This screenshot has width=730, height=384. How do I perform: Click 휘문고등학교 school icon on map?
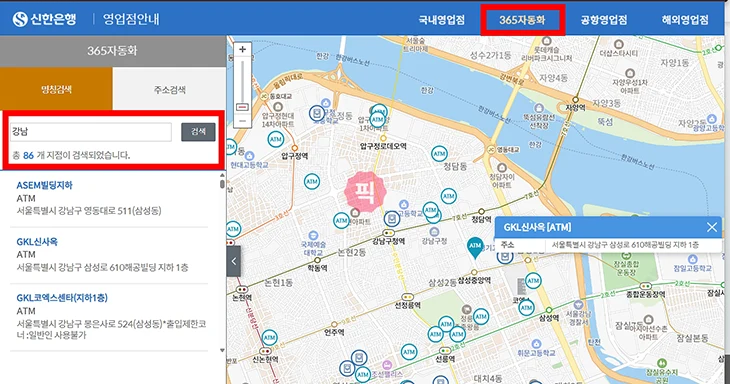tap(536, 344)
